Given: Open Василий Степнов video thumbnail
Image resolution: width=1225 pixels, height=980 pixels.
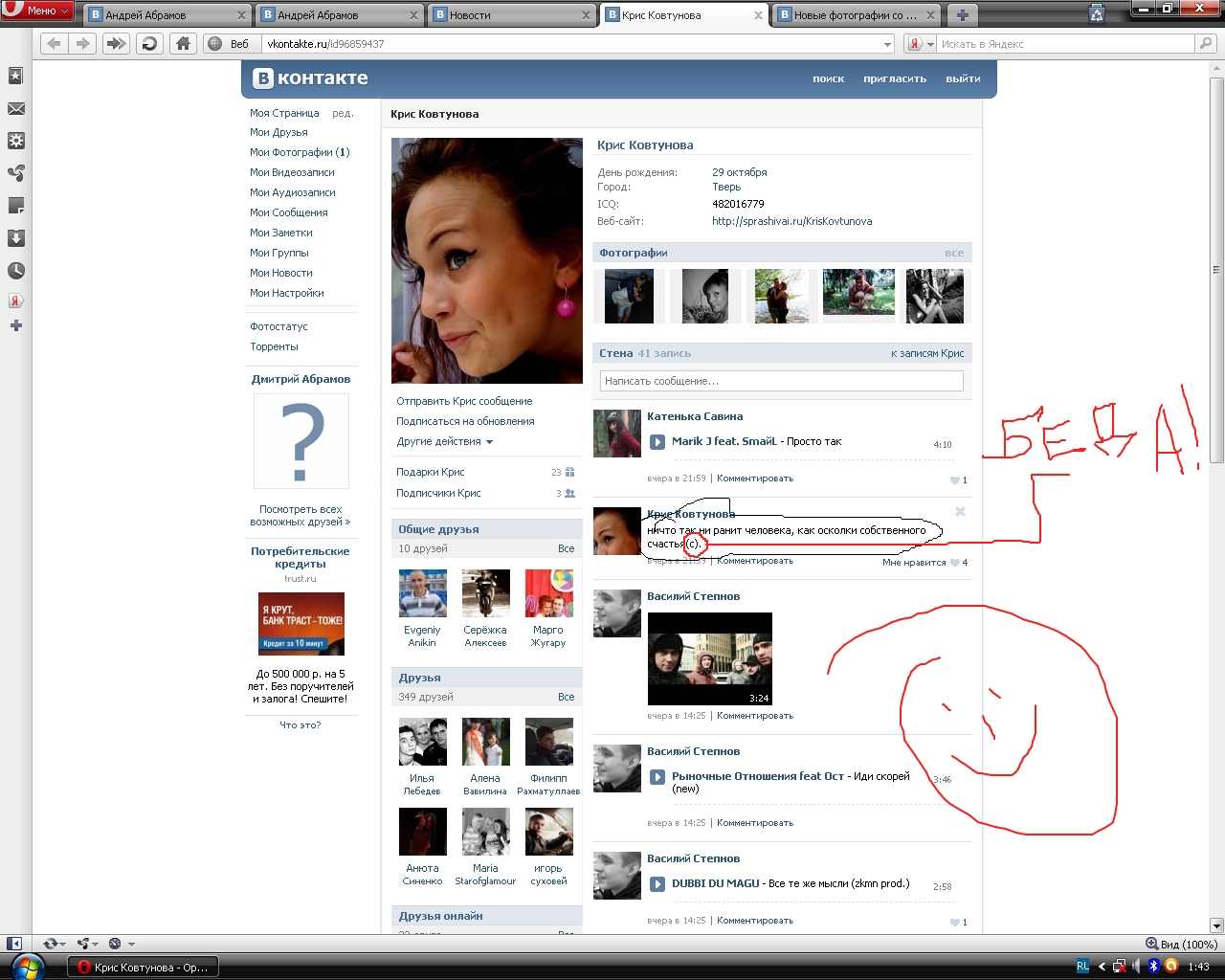Looking at the screenshot, I should [709, 658].
